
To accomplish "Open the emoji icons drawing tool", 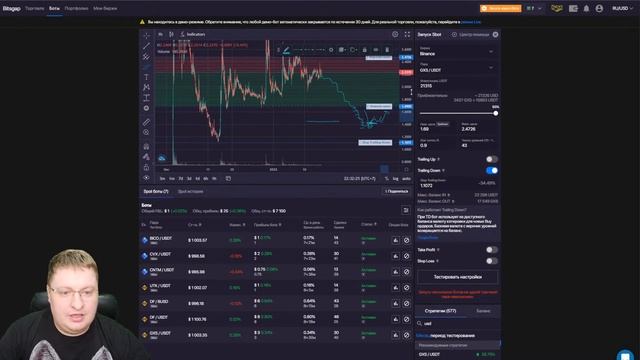I will pyautogui.click(x=146, y=108).
